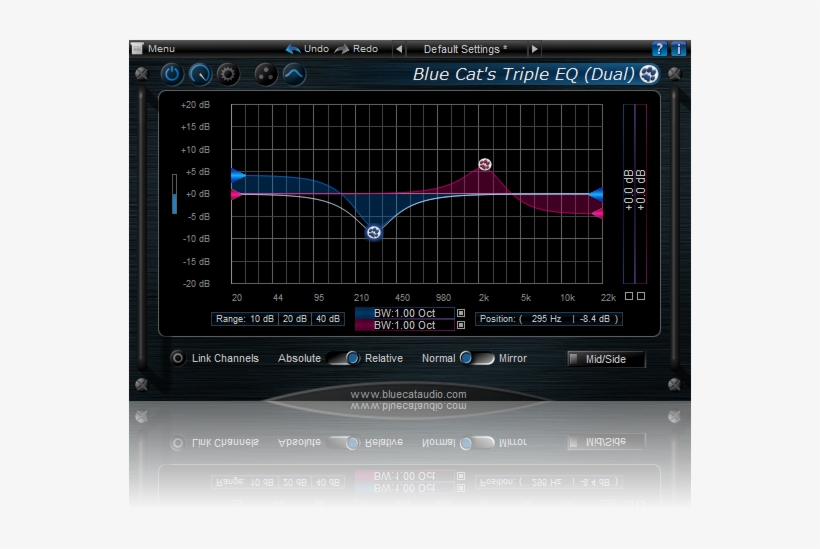Select the blue EQ band handle
This screenshot has width=820, height=549.
[x=374, y=232]
